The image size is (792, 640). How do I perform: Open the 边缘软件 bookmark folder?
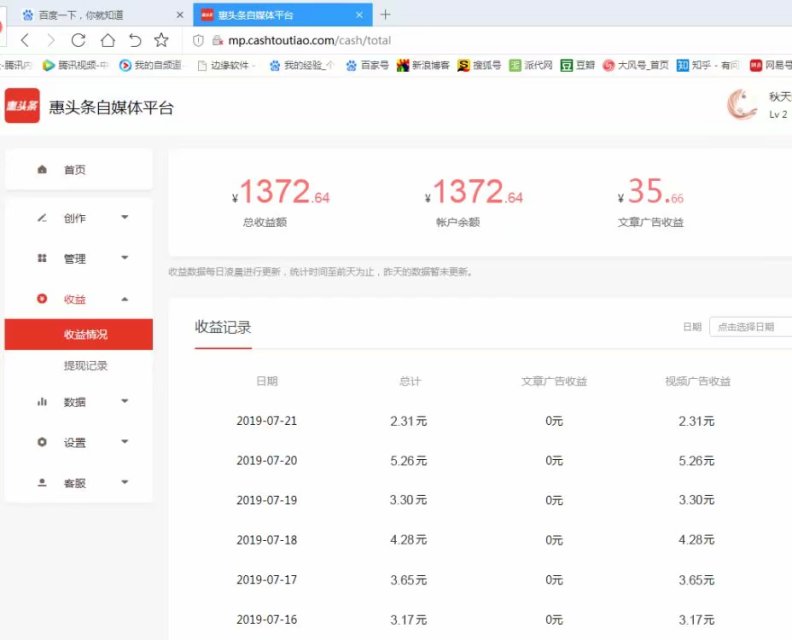click(226, 65)
